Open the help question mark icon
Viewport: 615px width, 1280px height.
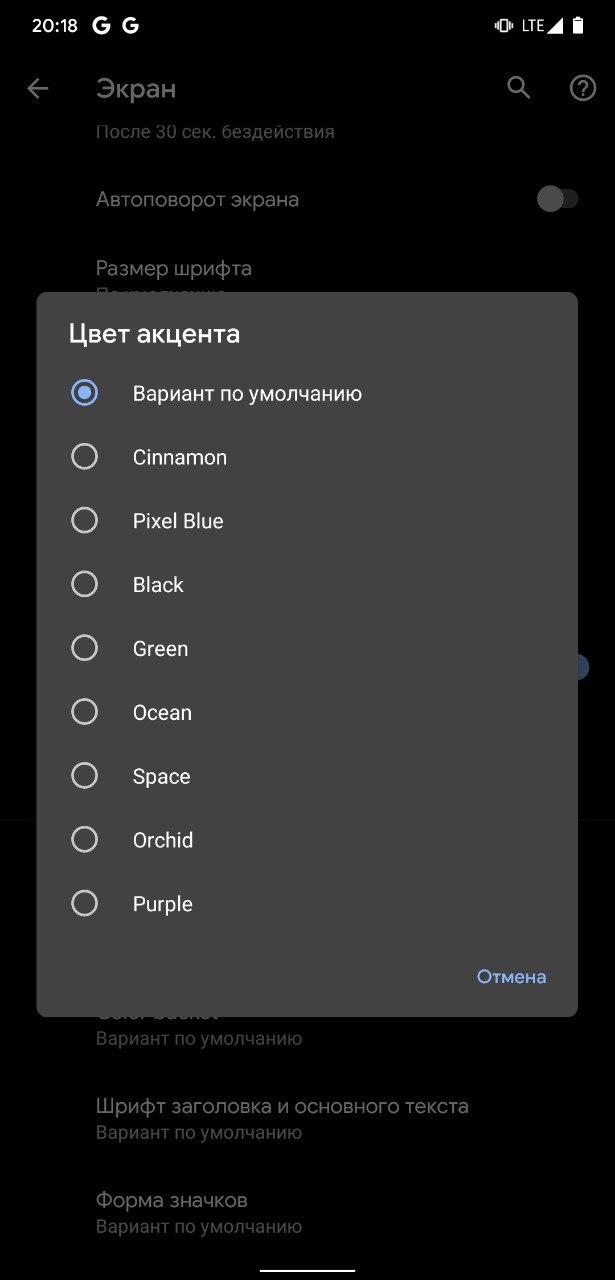(583, 89)
